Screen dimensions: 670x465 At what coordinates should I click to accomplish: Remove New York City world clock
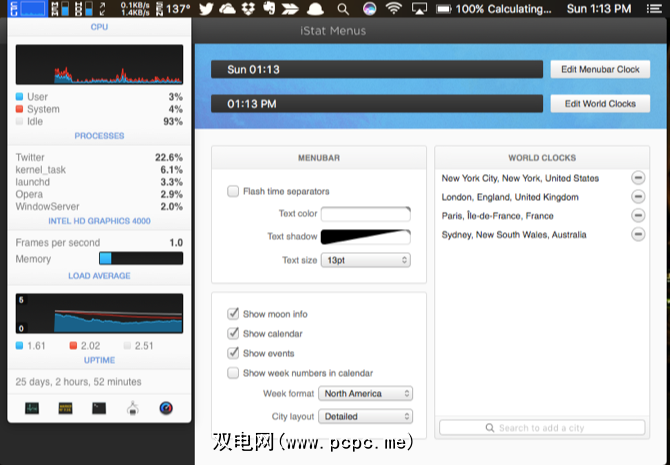tap(638, 178)
